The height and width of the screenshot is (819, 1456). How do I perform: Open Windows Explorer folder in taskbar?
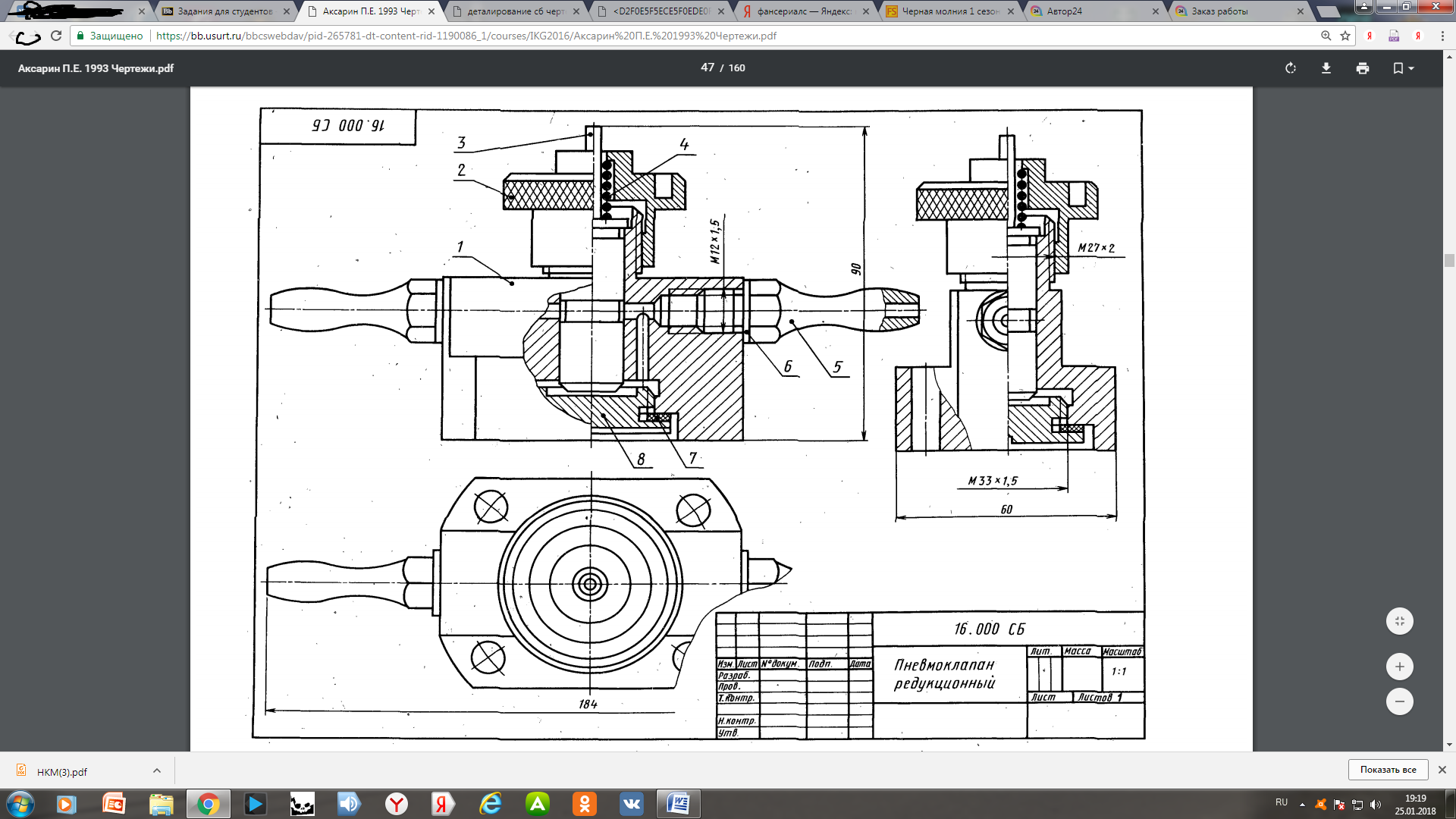[x=161, y=804]
